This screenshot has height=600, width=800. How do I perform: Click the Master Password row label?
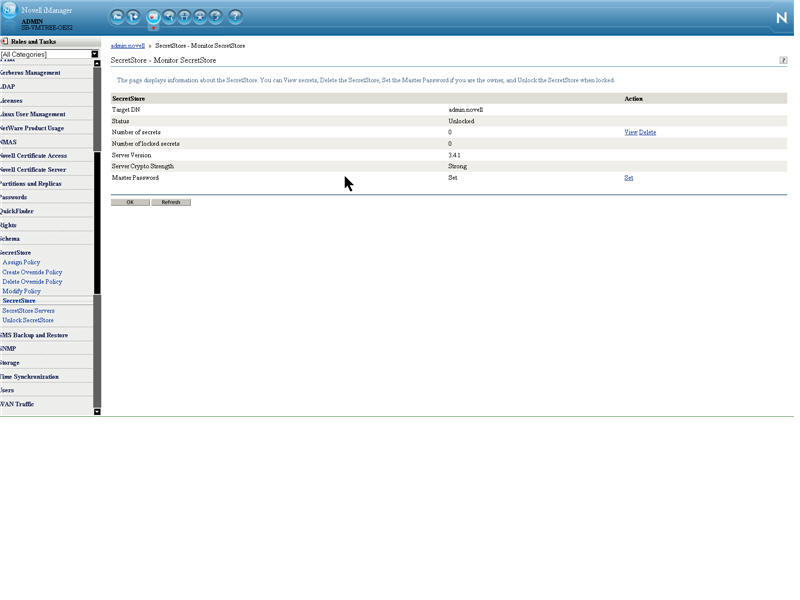(135, 178)
